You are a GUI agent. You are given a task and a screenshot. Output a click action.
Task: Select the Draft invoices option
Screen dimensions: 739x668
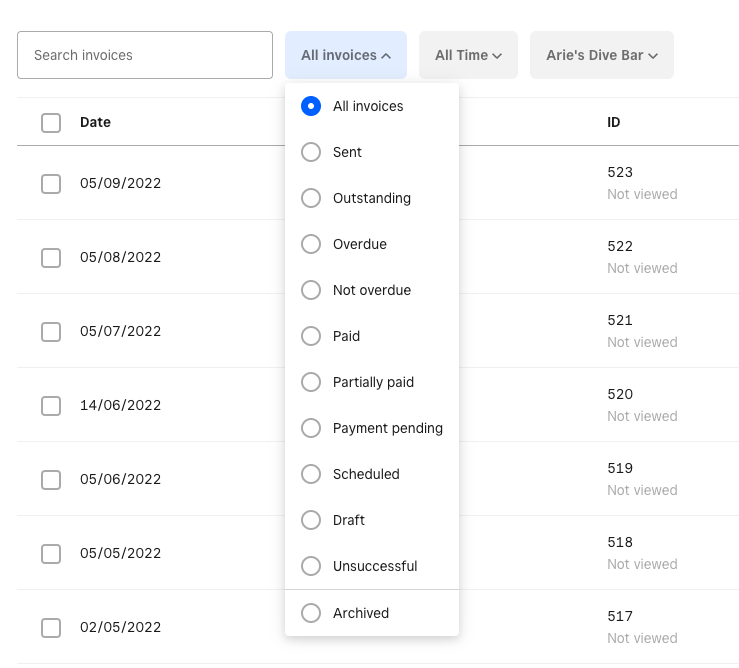click(311, 520)
